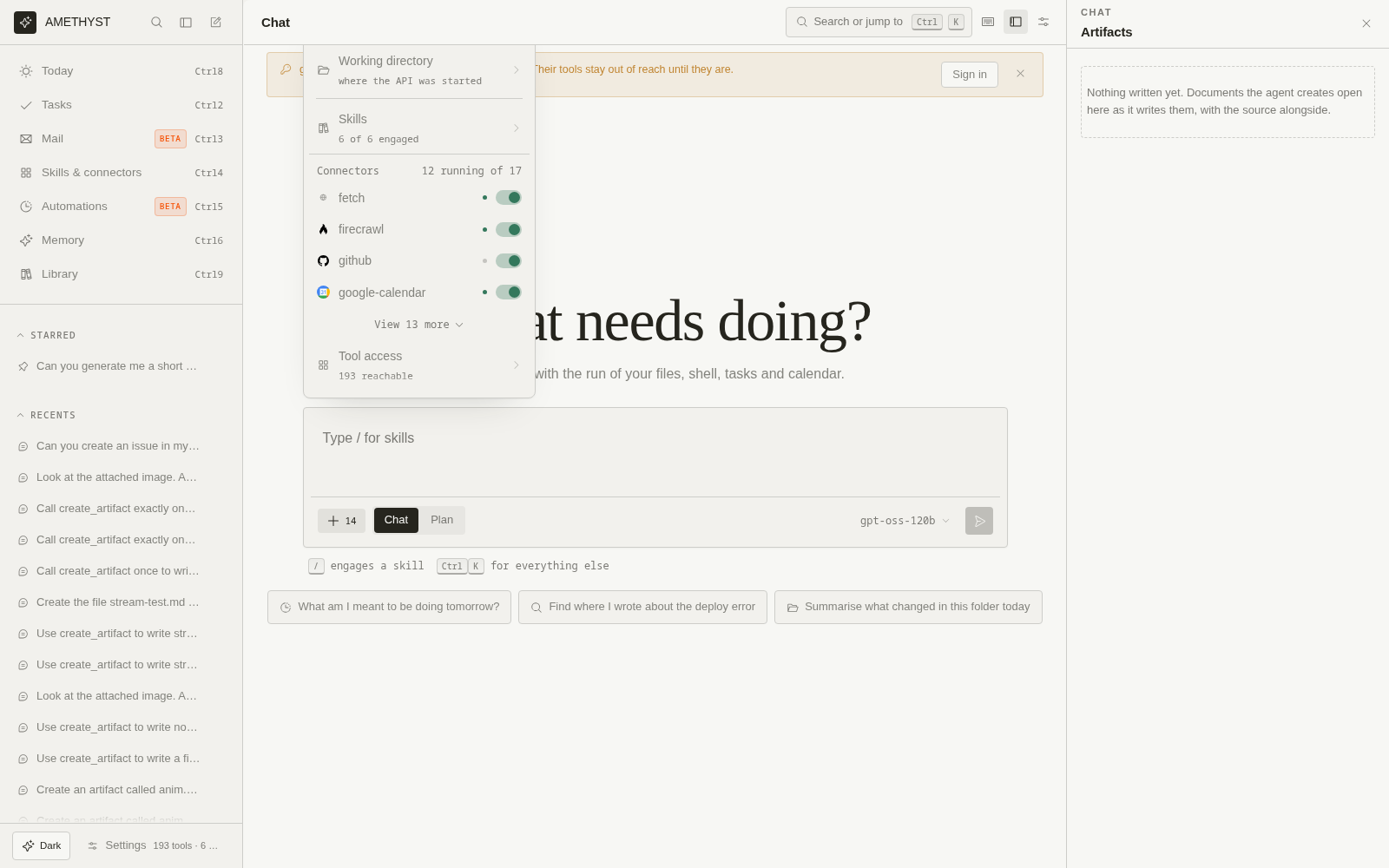
Task: Disable the fetch connector toggle
Action: coord(508,198)
